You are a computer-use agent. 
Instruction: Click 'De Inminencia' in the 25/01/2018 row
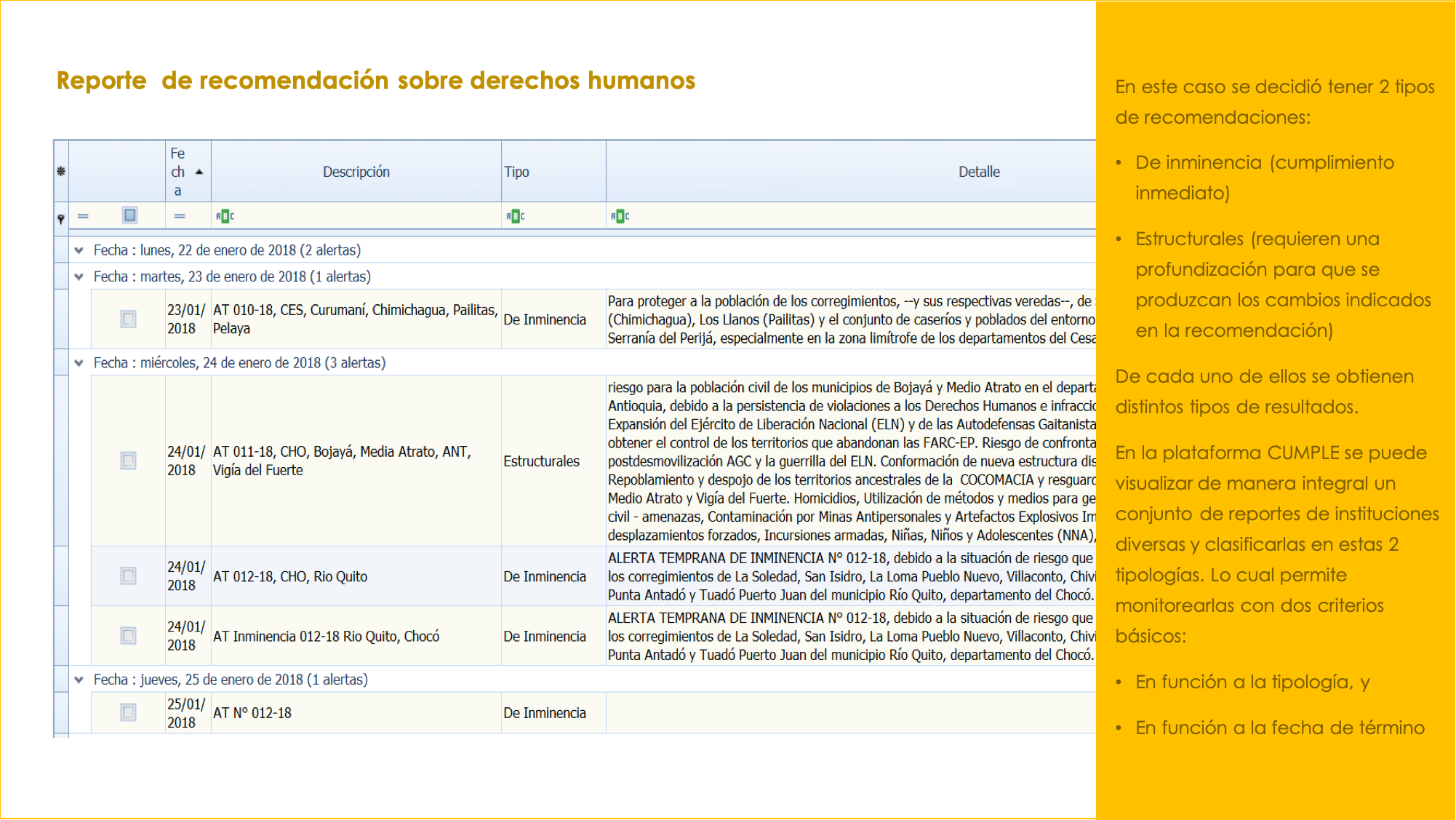coord(553,713)
